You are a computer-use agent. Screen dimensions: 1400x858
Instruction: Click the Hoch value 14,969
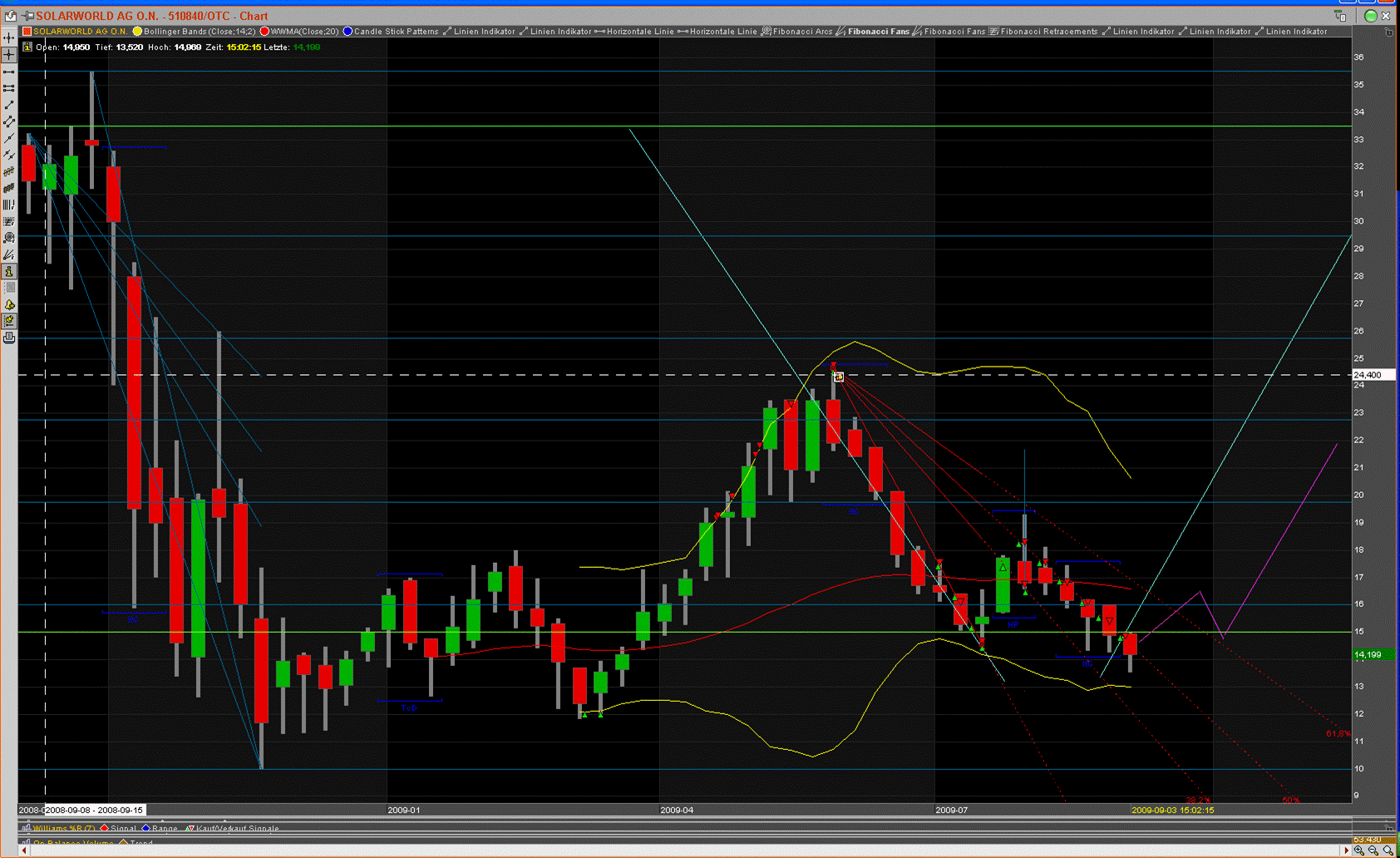click(187, 47)
